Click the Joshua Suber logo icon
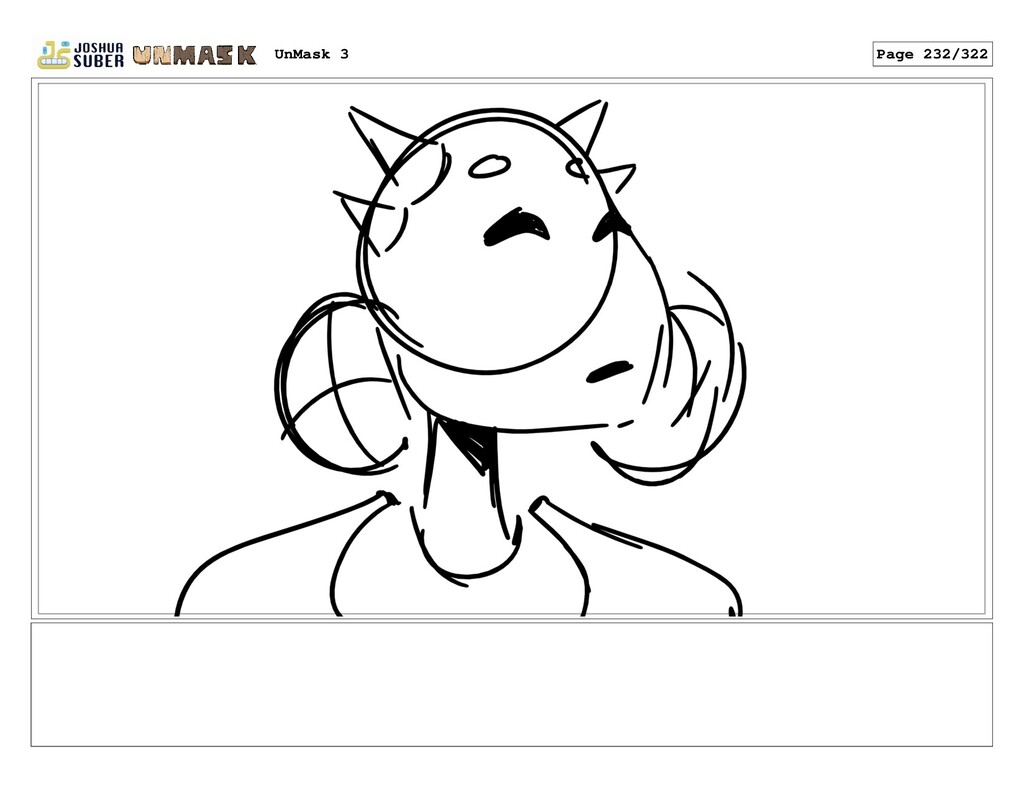The image size is (1024, 793). (x=80, y=55)
